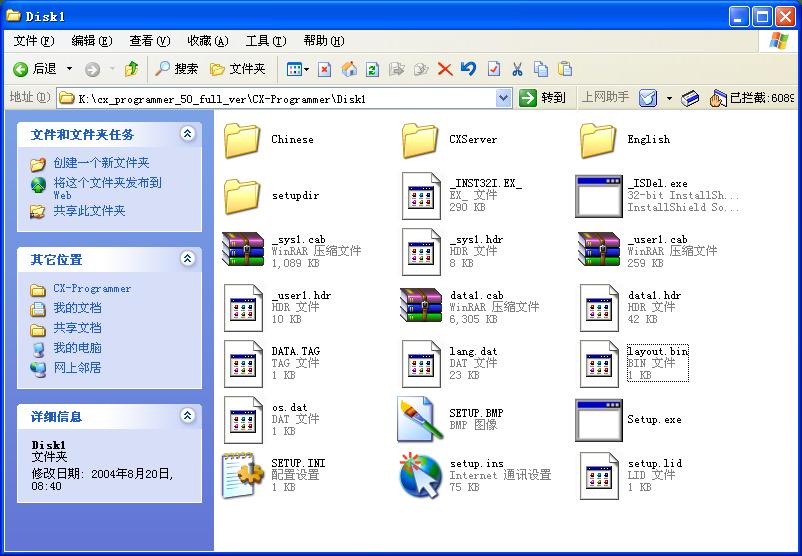This screenshot has height=556, width=802.
Task: Select the data1.cab archive
Action: (470, 307)
